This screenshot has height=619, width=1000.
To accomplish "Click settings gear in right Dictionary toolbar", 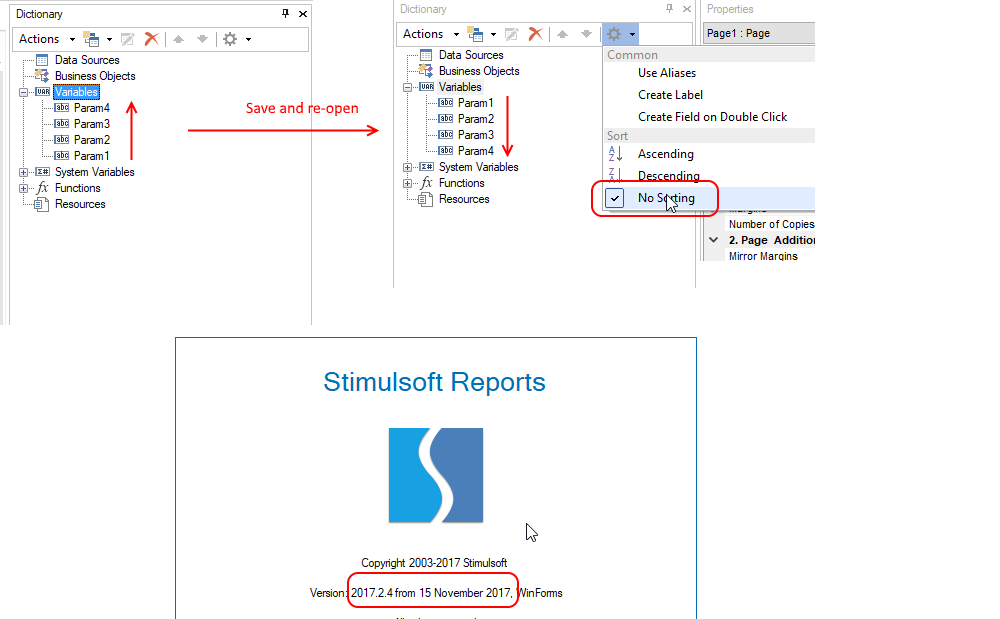I will pos(614,34).
